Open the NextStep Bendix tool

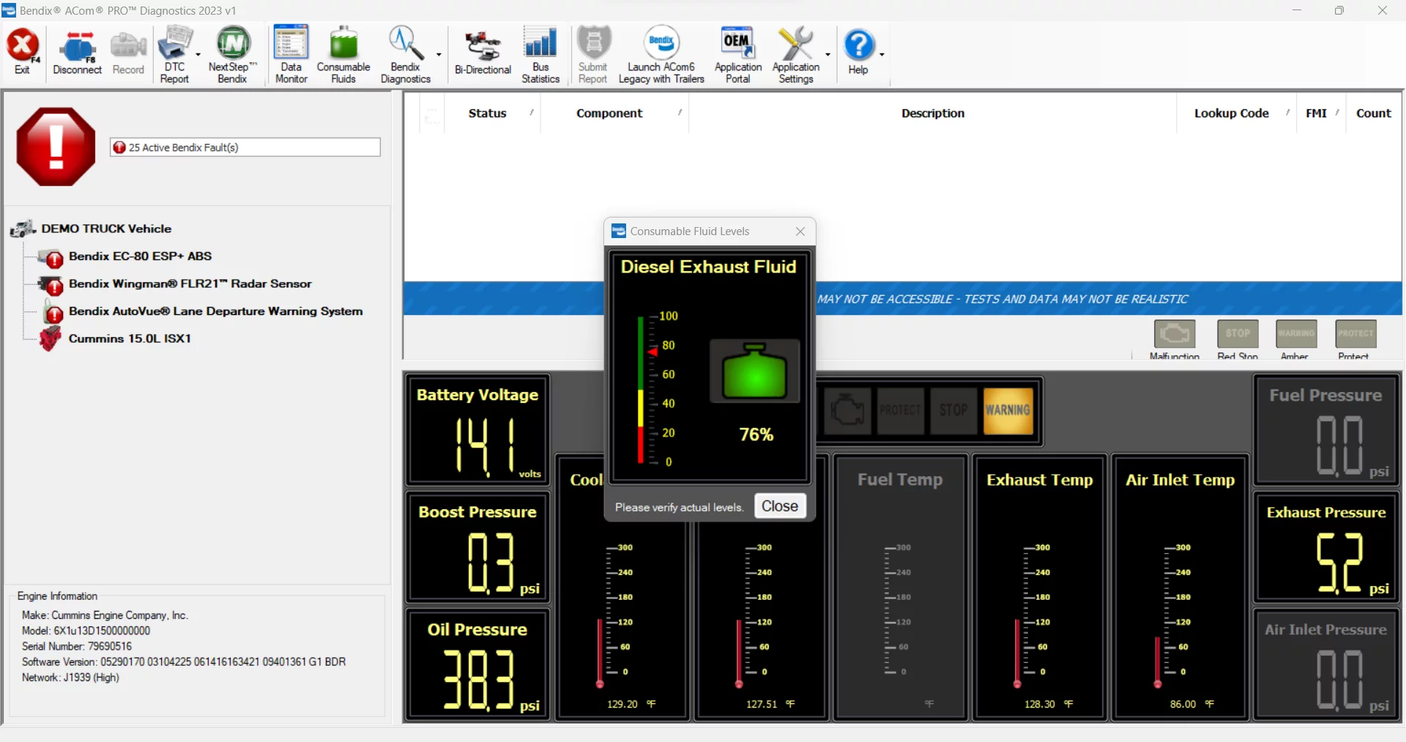(232, 52)
